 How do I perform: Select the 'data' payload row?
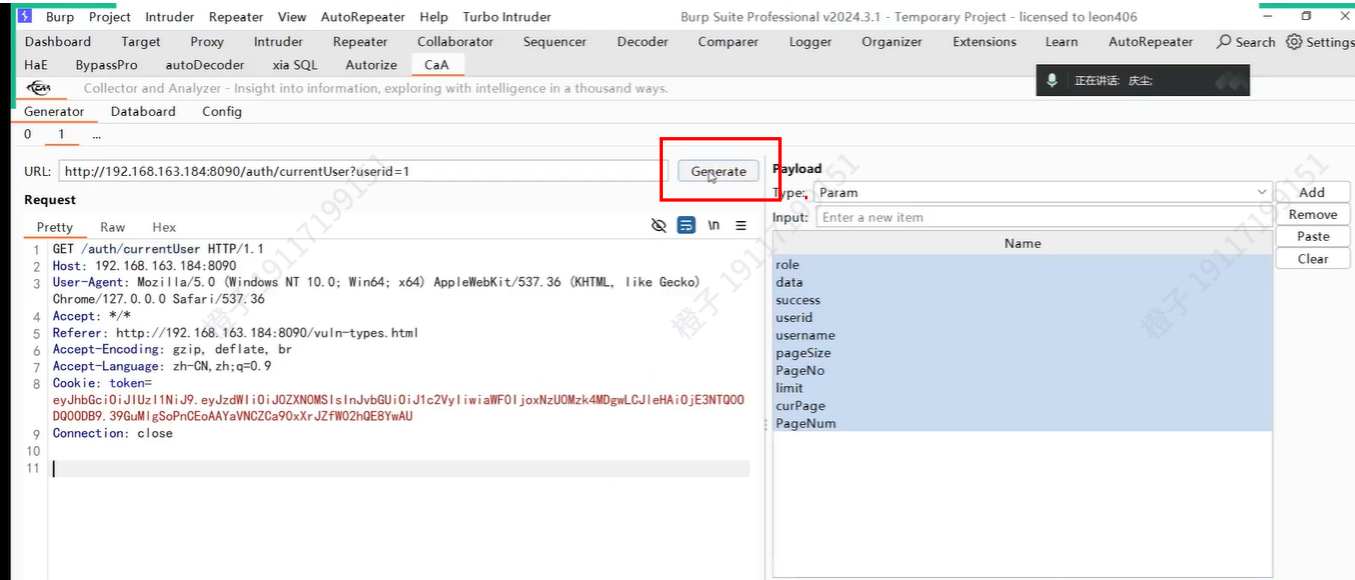pyautogui.click(x=1022, y=282)
